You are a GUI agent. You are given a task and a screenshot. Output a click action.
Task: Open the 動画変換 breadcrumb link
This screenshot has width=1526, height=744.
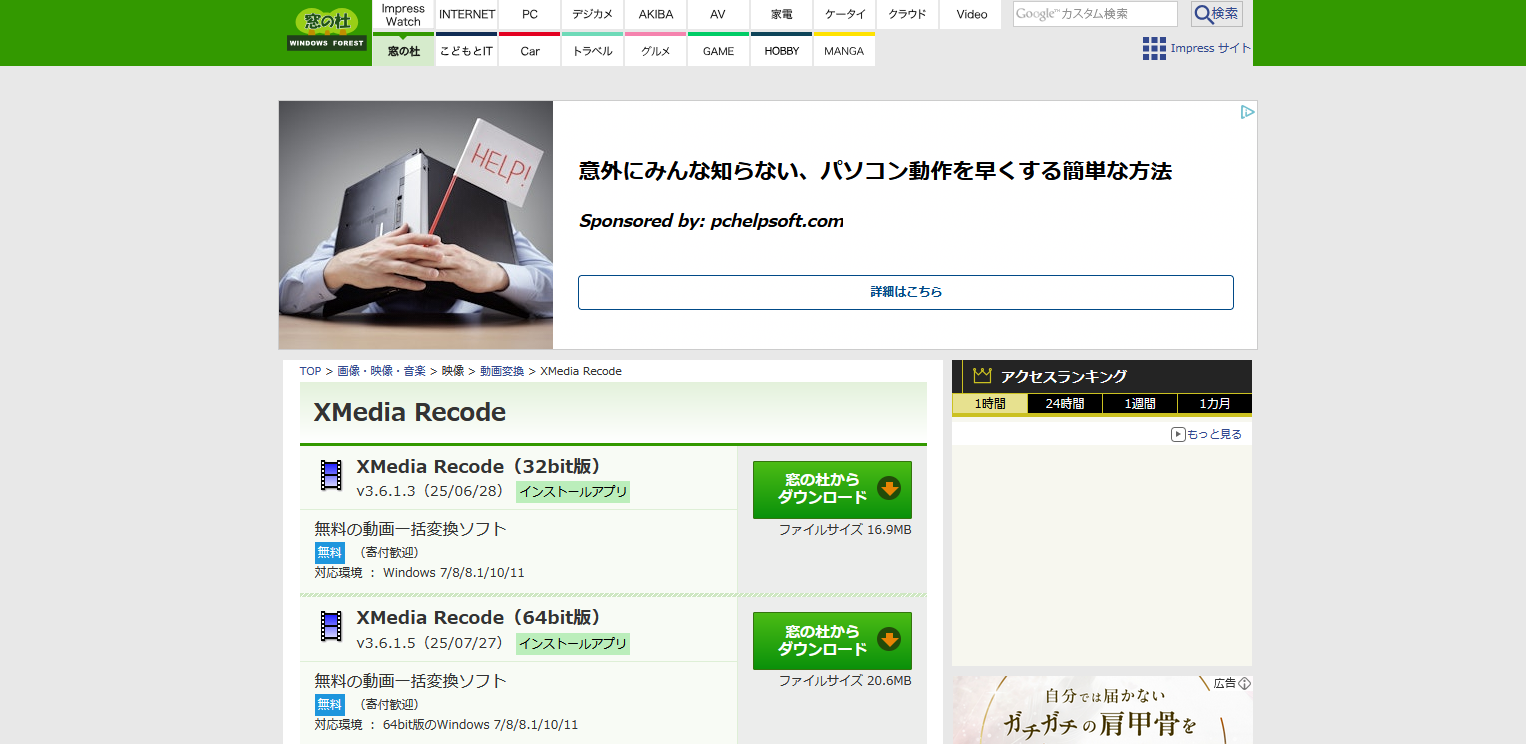(x=502, y=371)
